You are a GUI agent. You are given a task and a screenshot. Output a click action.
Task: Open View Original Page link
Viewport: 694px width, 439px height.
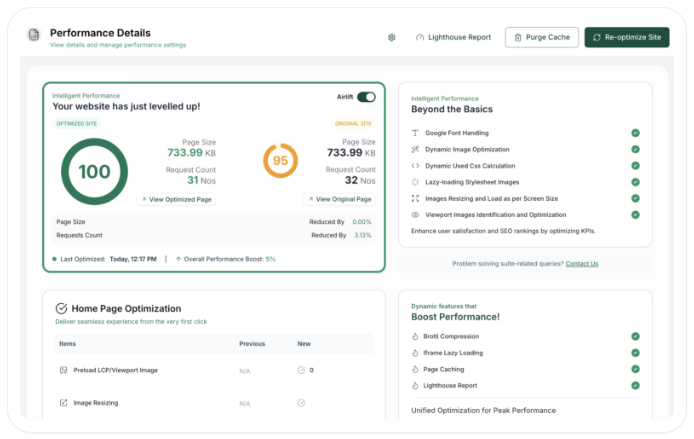tap(339, 200)
